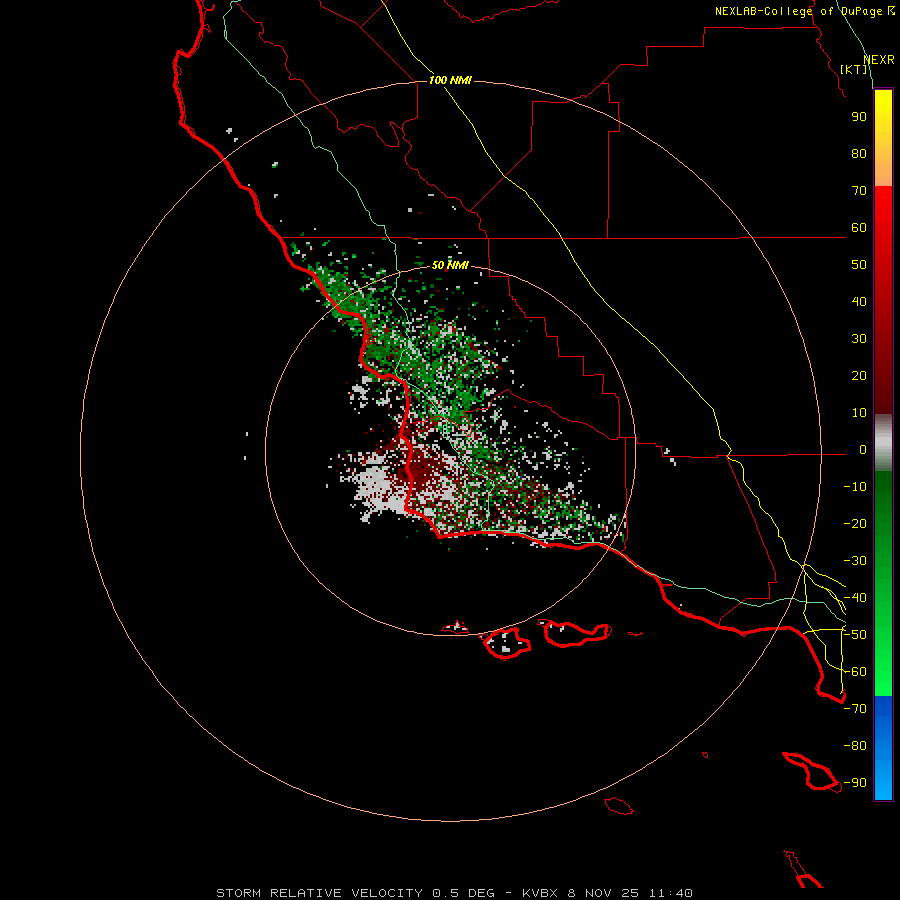The width and height of the screenshot is (900, 900).
Task: Click the 90 knots label on the velocity scale
Action: coord(859,117)
